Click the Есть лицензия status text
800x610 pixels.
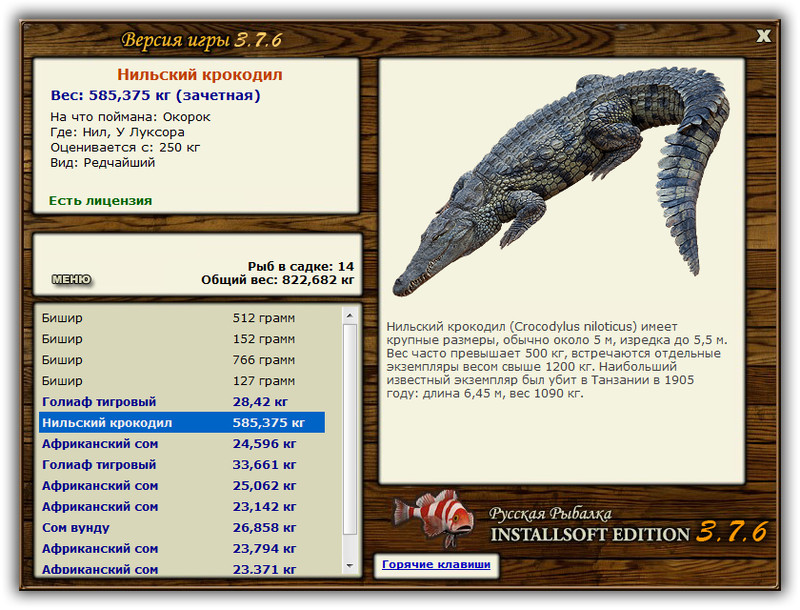(101, 200)
